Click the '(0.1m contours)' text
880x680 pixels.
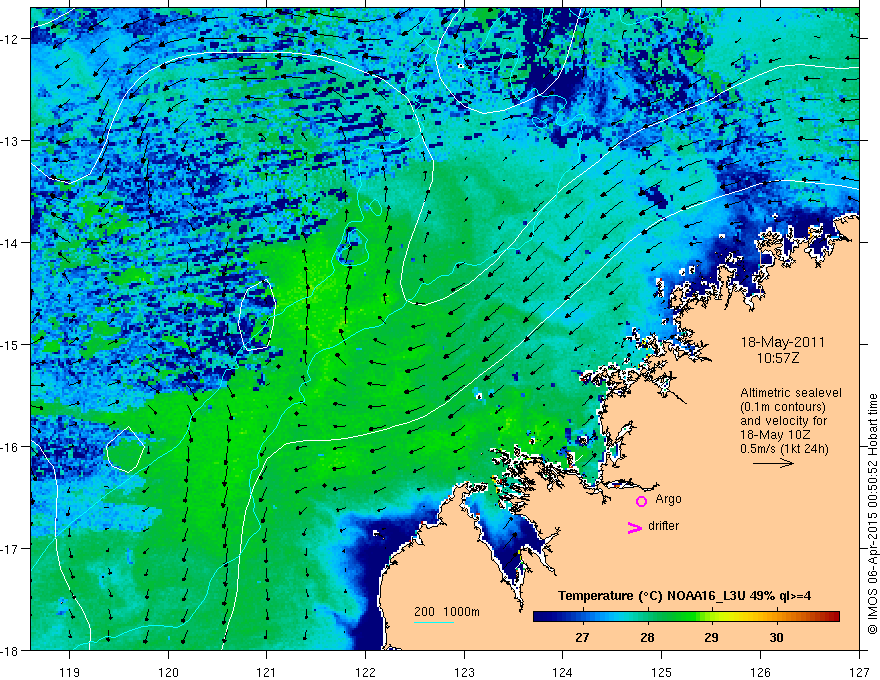click(783, 407)
